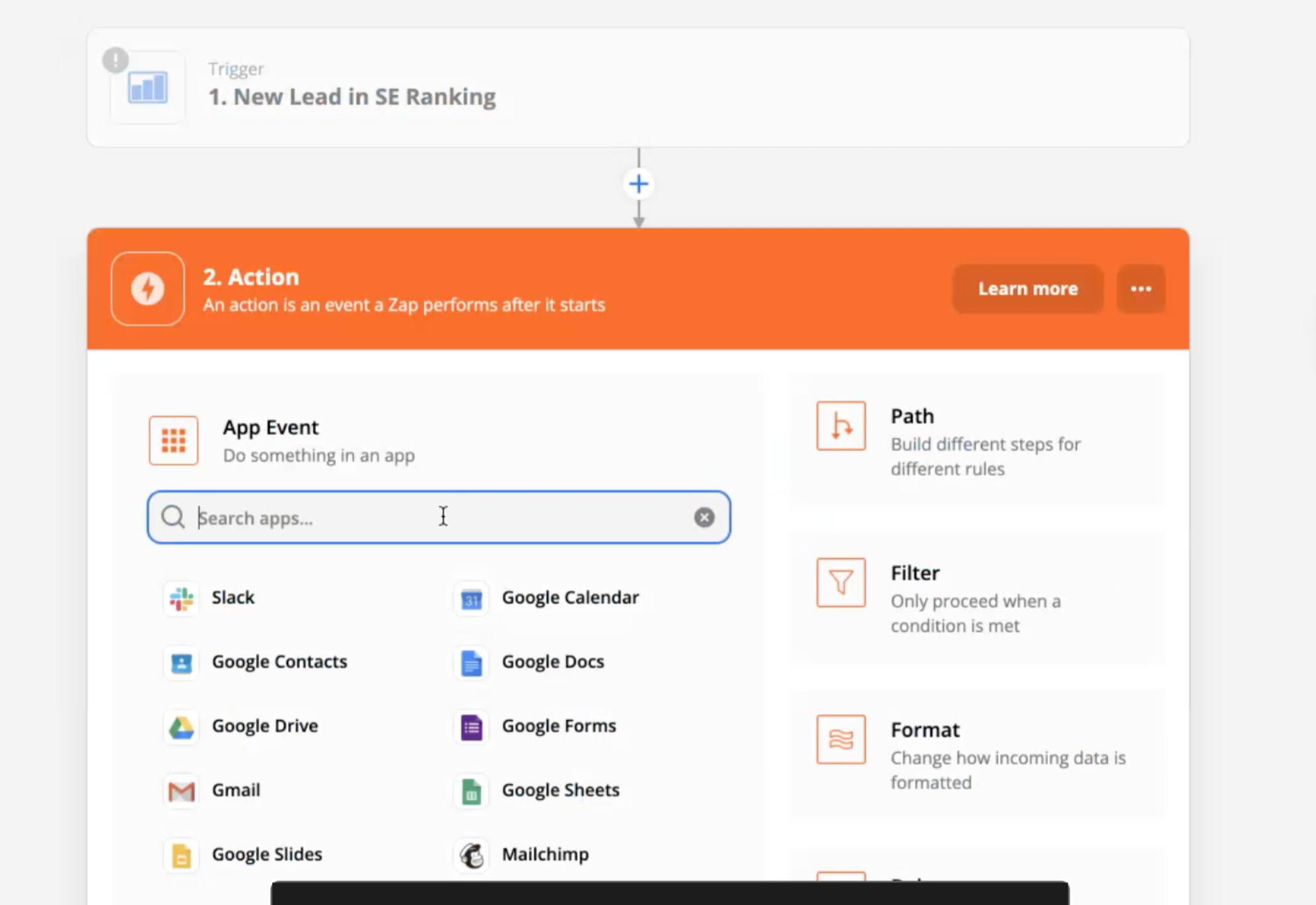Screen dimensions: 1316x905
Task: Click the Google Forms label
Action: [559, 725]
